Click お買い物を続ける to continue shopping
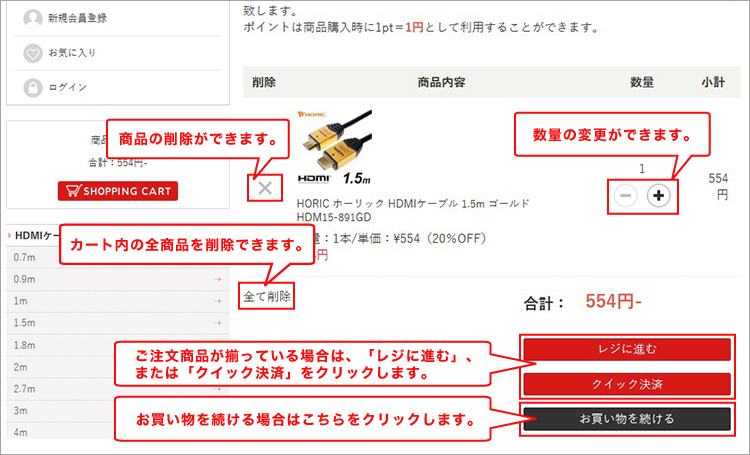Screen dimensions: 750x455 coord(627,419)
